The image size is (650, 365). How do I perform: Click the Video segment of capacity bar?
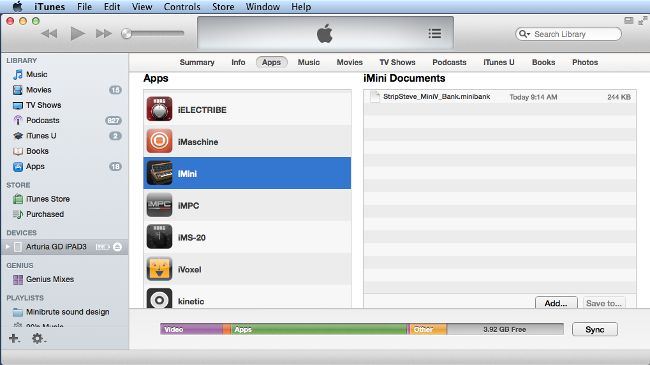click(192, 329)
